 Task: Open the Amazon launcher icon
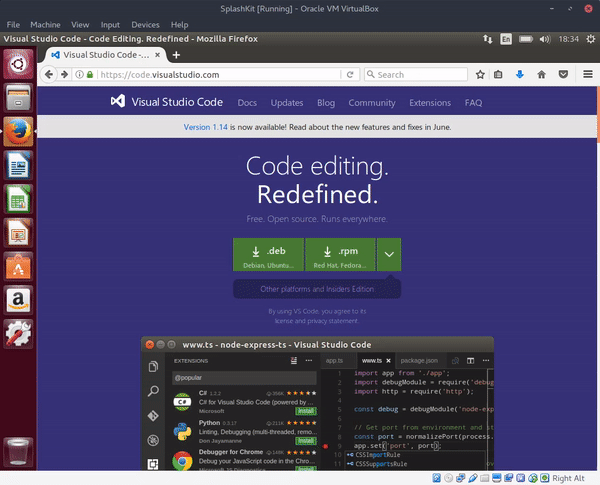pos(18,300)
